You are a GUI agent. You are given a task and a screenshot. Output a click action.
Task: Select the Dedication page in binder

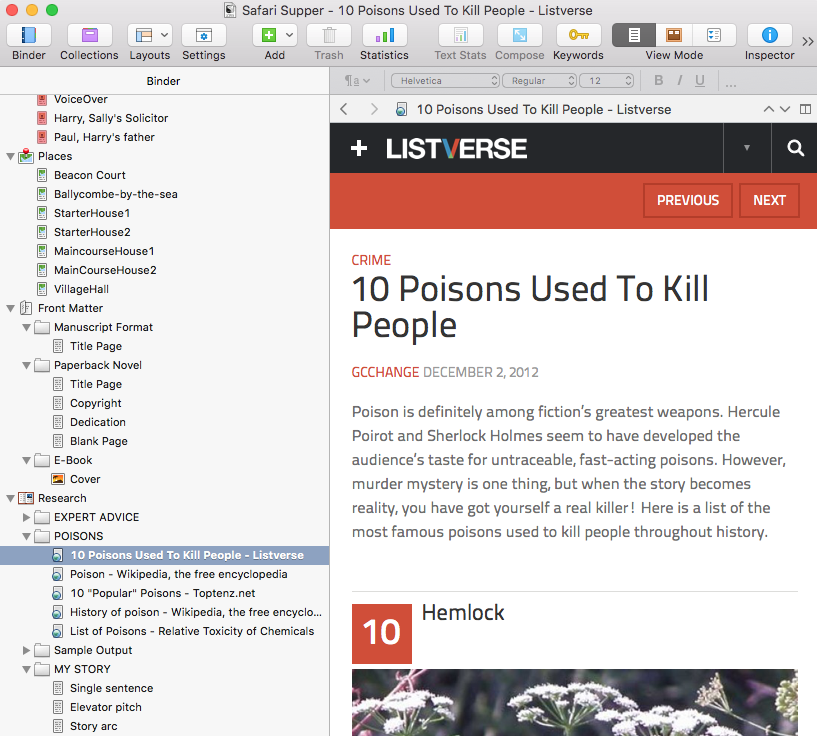[x=98, y=422]
